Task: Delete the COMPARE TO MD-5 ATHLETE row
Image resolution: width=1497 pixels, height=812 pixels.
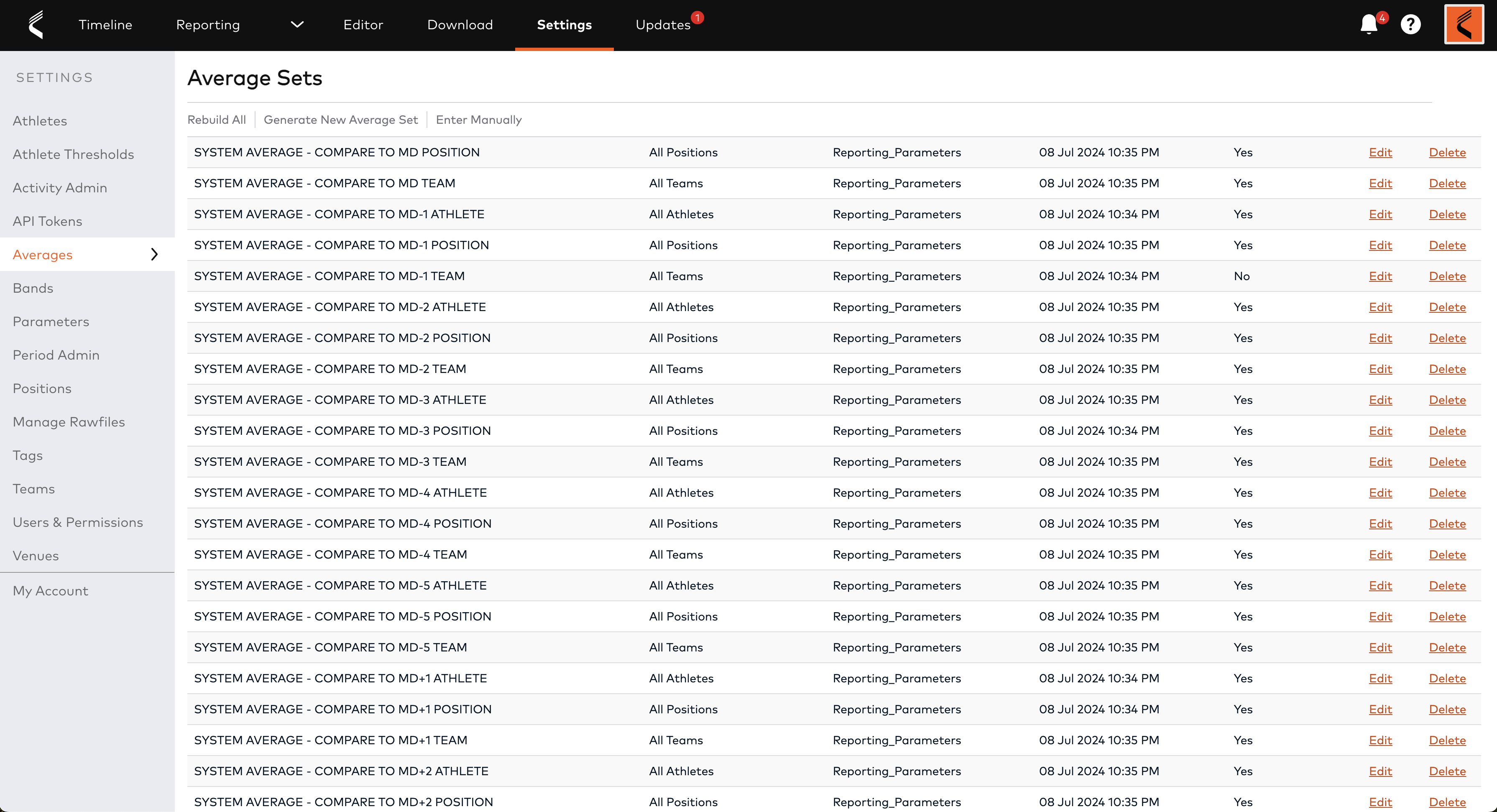Action: [x=1447, y=586]
